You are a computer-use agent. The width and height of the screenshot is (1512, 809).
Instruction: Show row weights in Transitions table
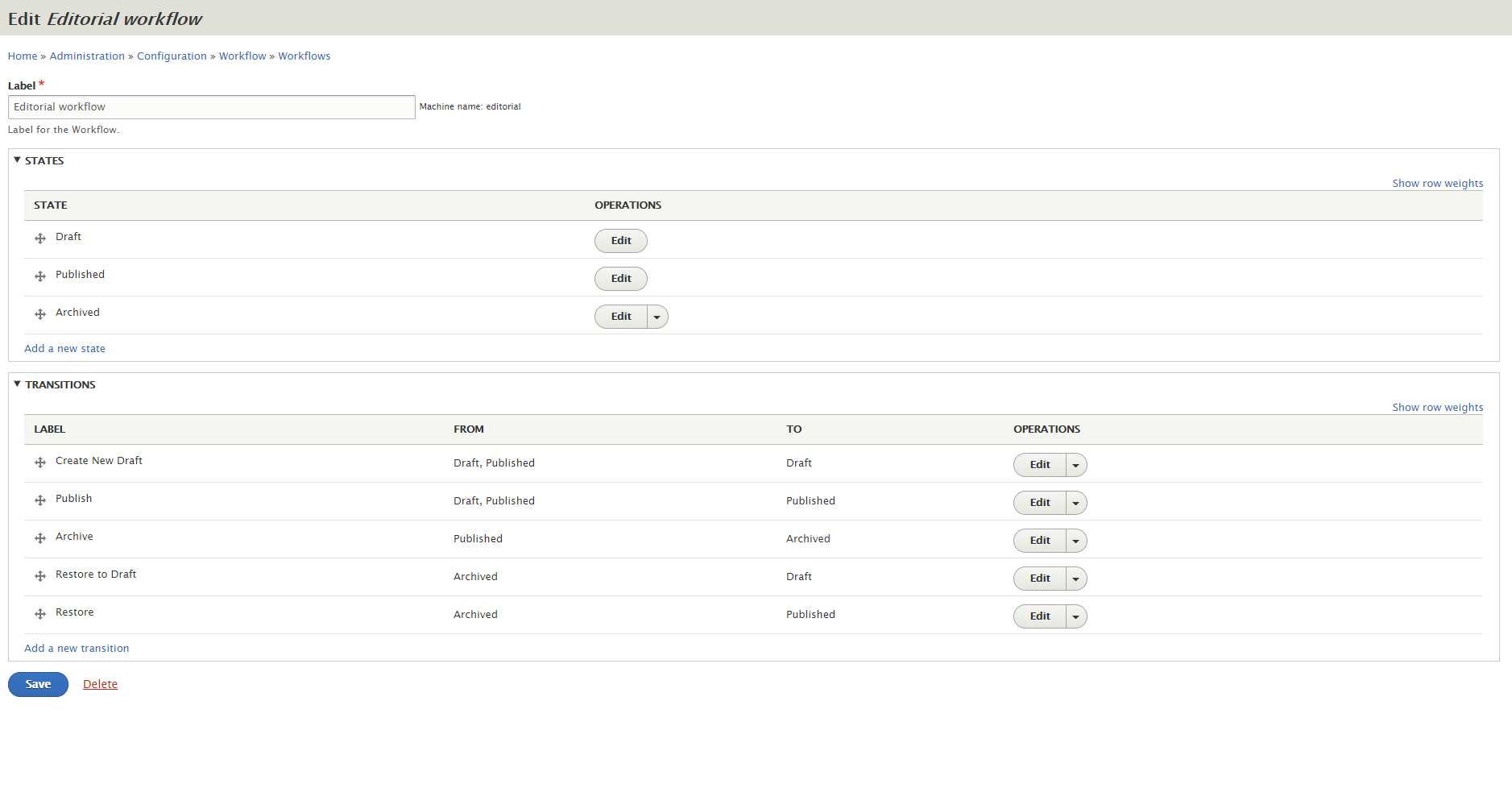click(1438, 408)
